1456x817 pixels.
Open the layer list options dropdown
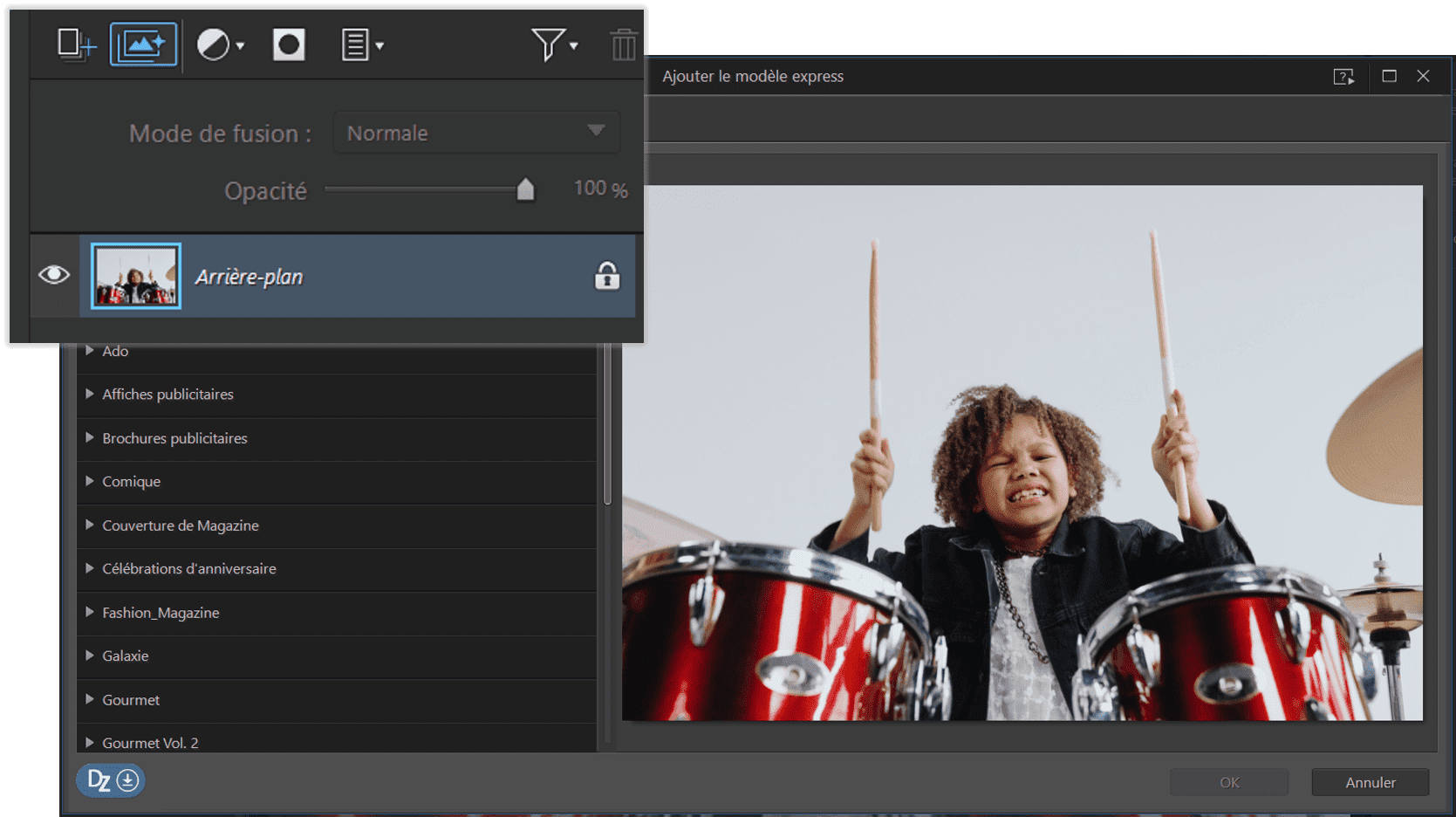click(x=362, y=45)
